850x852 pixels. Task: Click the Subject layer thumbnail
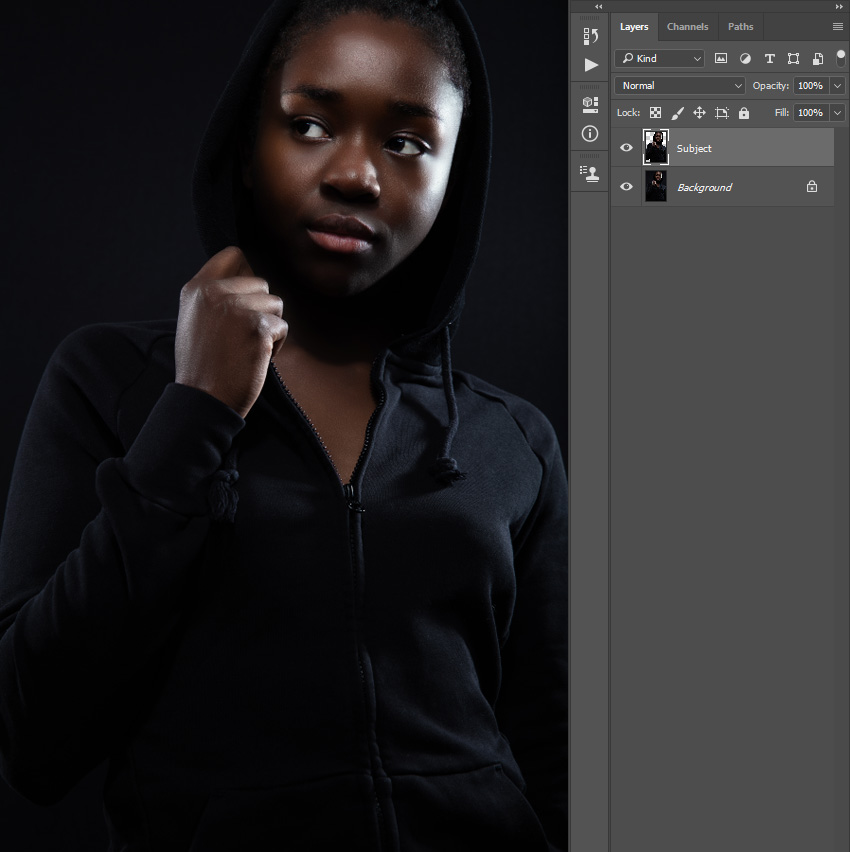655,147
